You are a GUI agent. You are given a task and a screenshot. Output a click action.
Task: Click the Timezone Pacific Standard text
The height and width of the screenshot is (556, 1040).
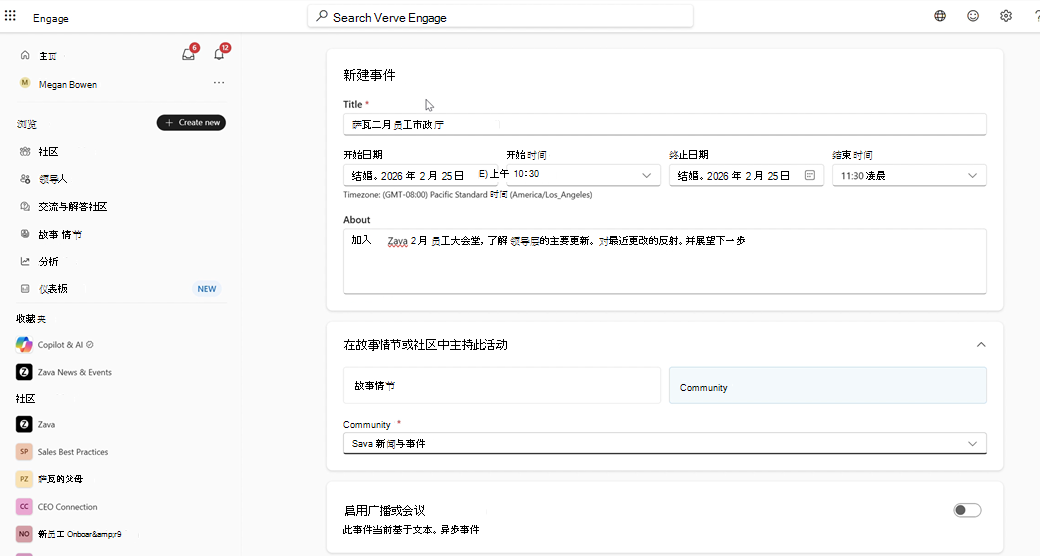click(468, 195)
